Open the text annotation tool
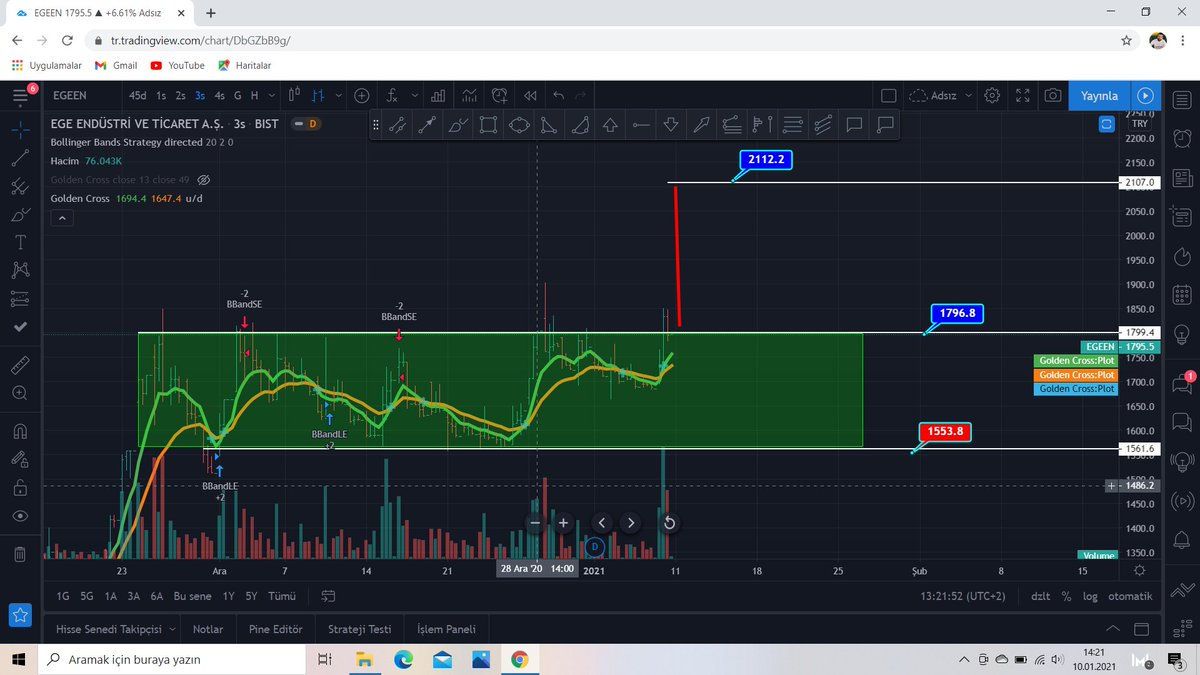 [x=20, y=243]
